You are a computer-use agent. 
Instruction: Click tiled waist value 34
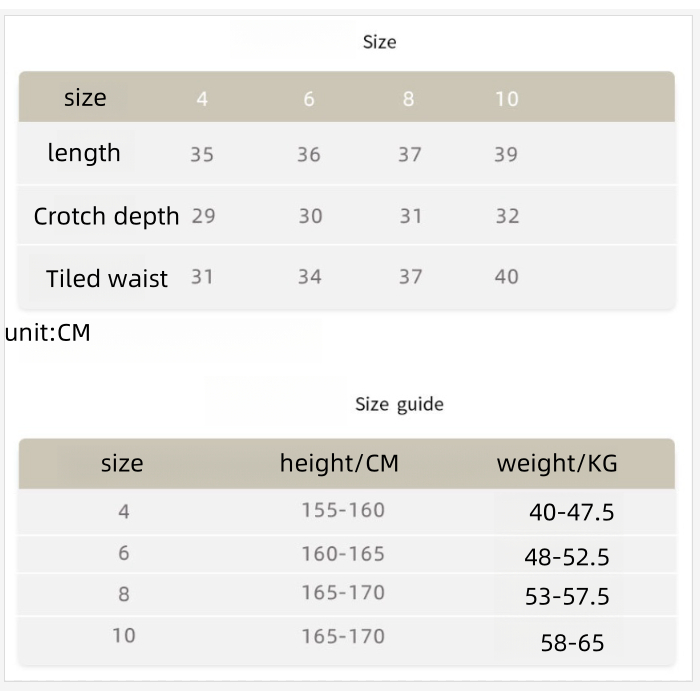(x=309, y=277)
